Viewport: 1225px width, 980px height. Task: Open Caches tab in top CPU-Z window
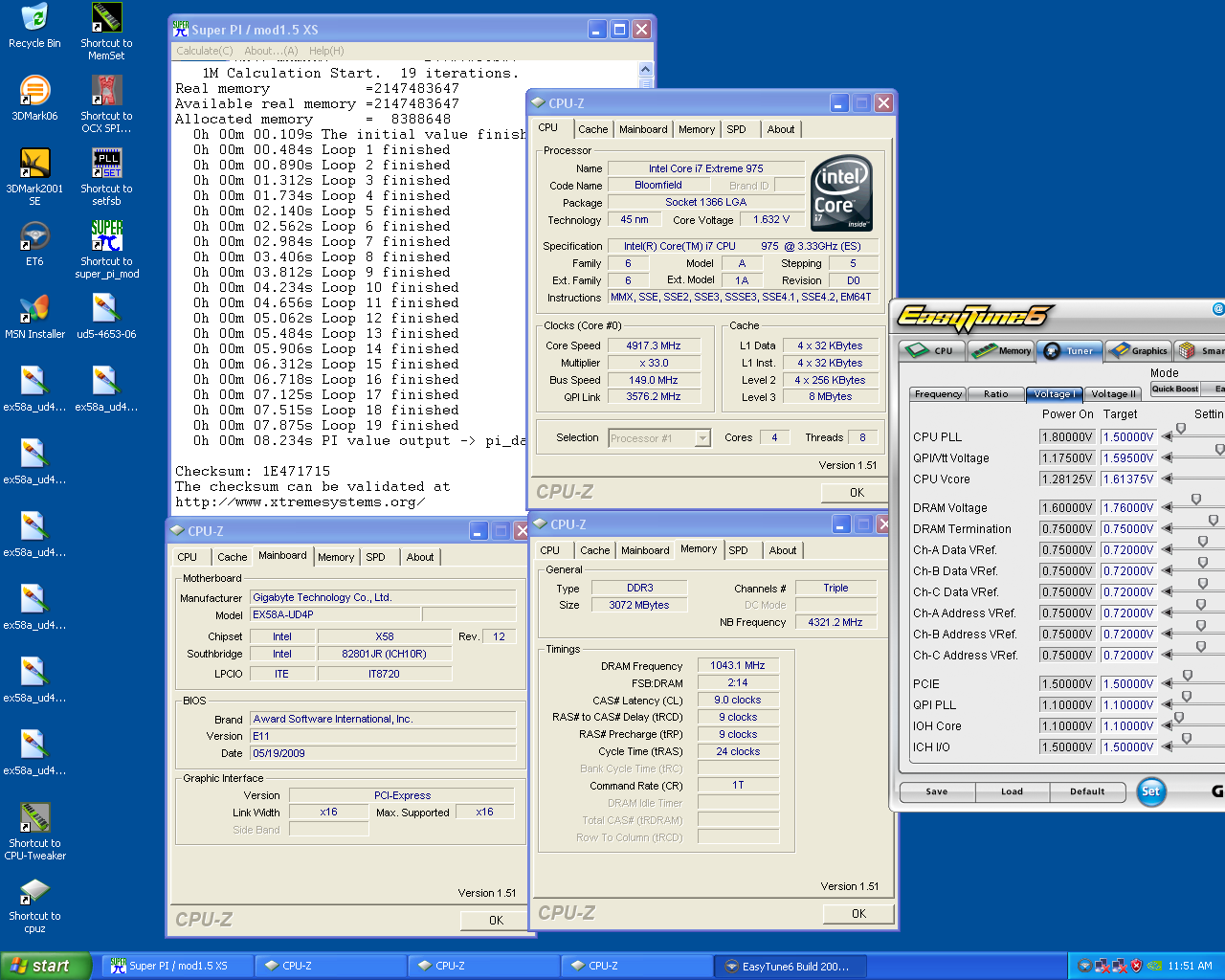pyautogui.click(x=592, y=129)
